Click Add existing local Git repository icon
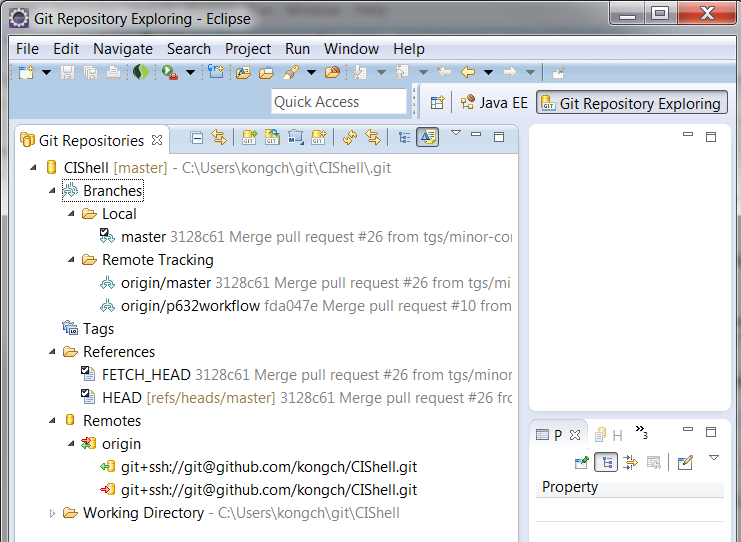The width and height of the screenshot is (741, 542). (x=250, y=138)
